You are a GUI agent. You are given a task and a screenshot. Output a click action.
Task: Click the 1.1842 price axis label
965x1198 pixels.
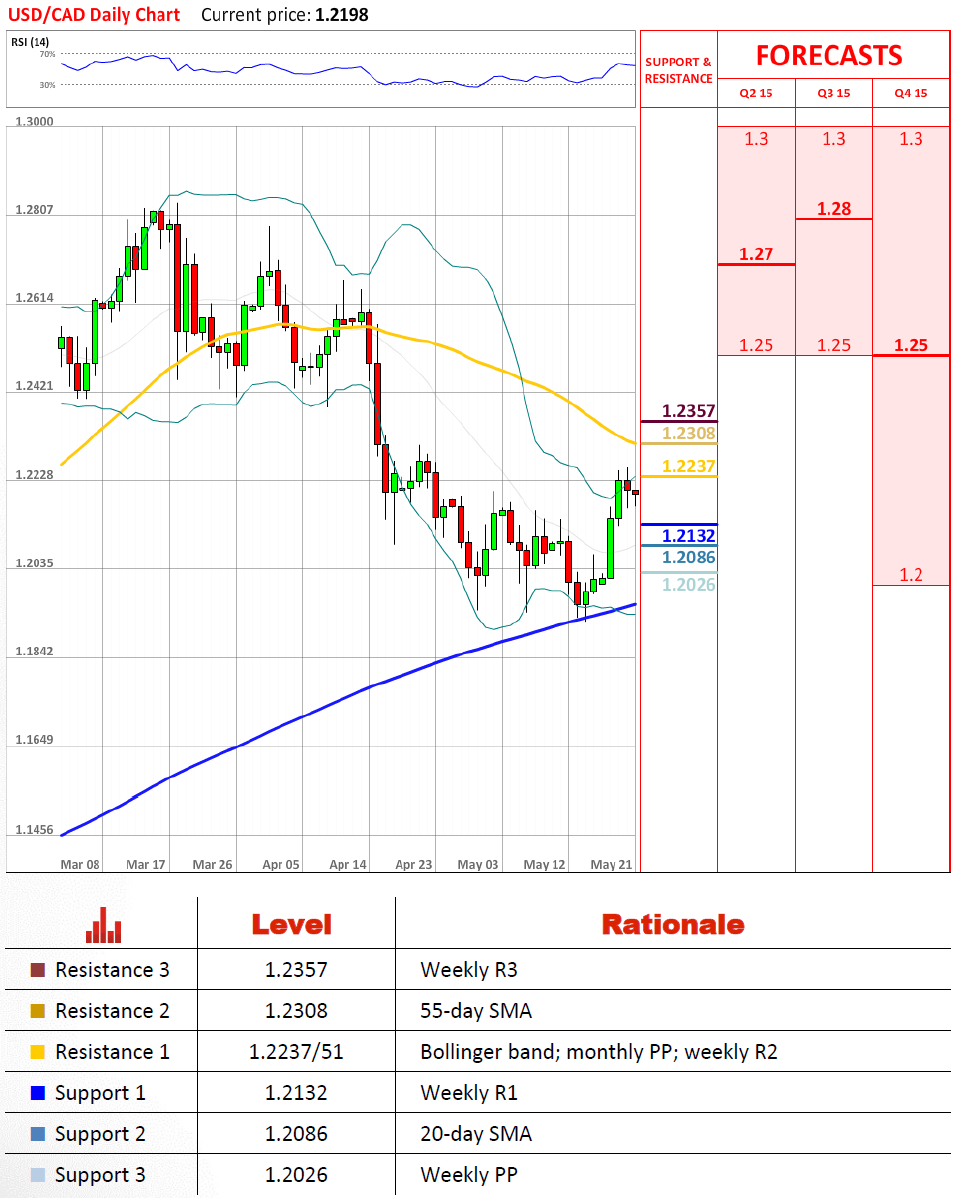pyautogui.click(x=34, y=651)
